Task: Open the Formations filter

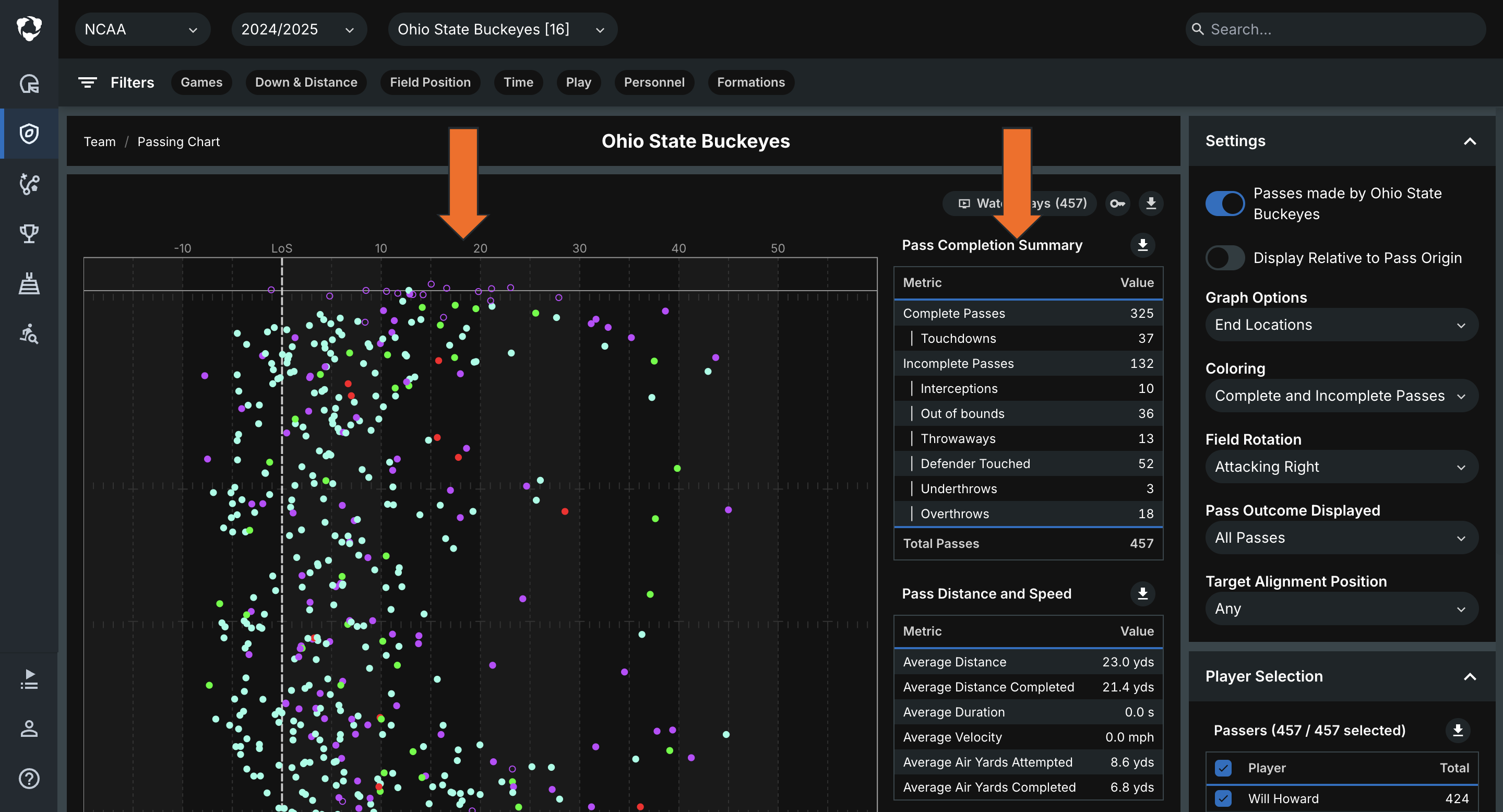Action: 750,82
